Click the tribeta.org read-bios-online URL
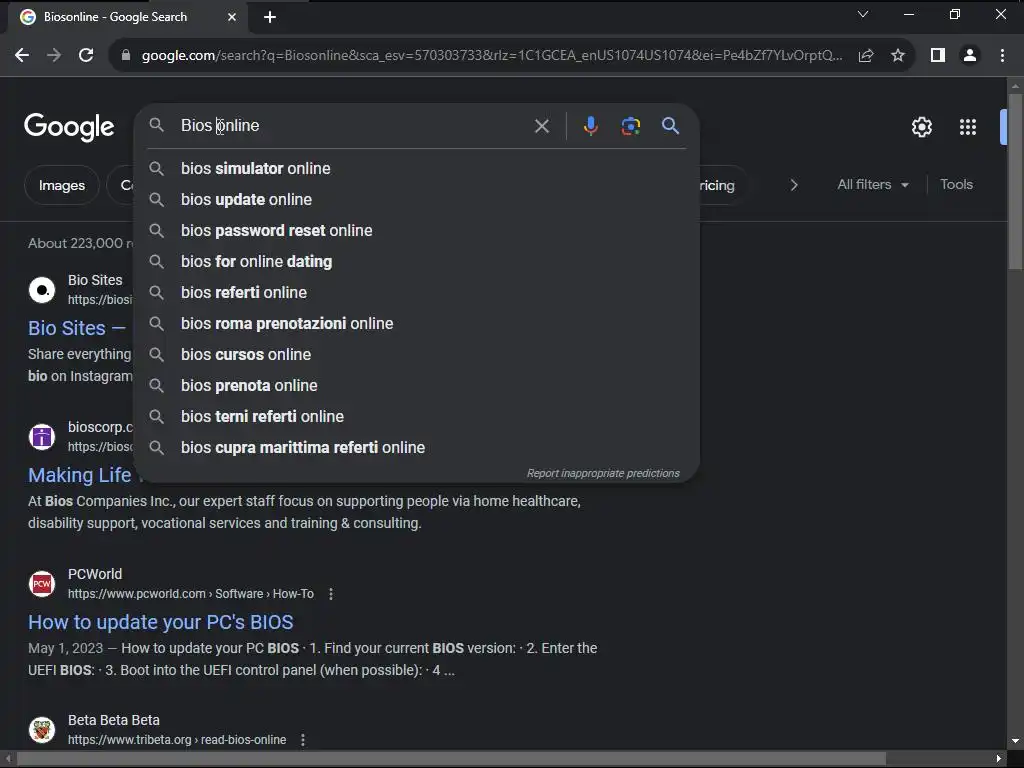The height and width of the screenshot is (768, 1024). (177, 740)
